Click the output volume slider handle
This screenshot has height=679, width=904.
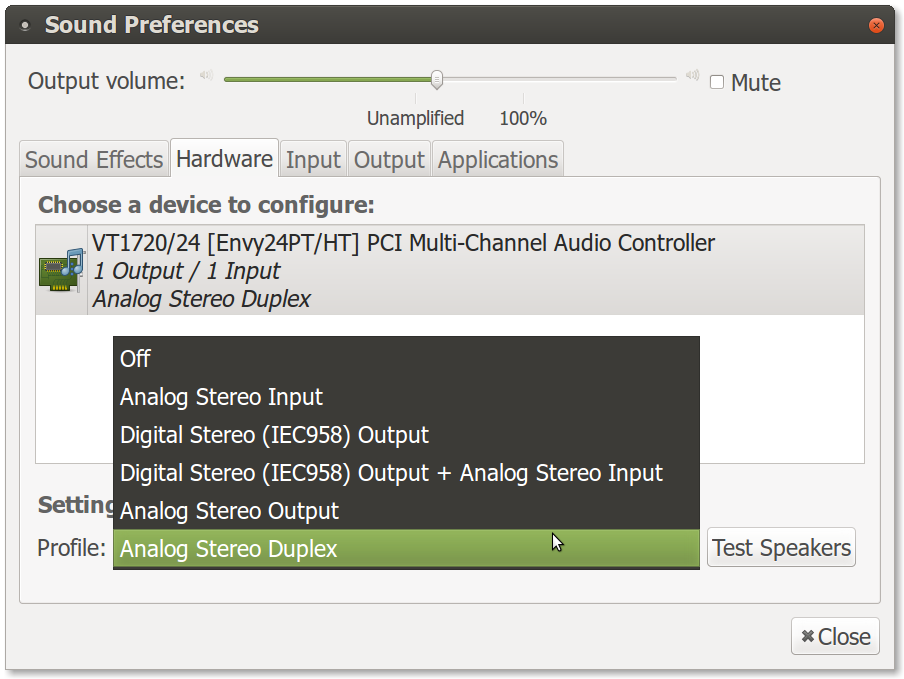(x=437, y=80)
